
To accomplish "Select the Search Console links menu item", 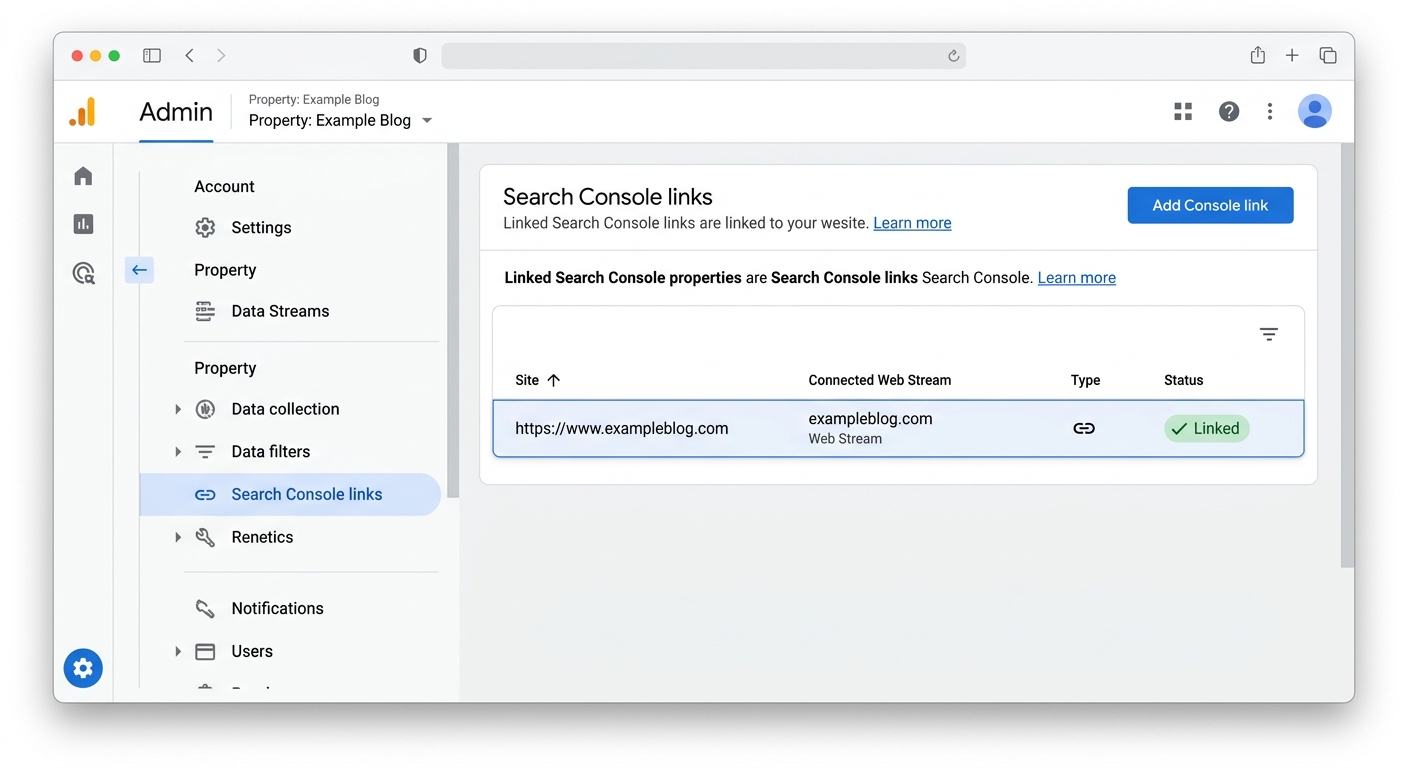I will [x=290, y=494].
